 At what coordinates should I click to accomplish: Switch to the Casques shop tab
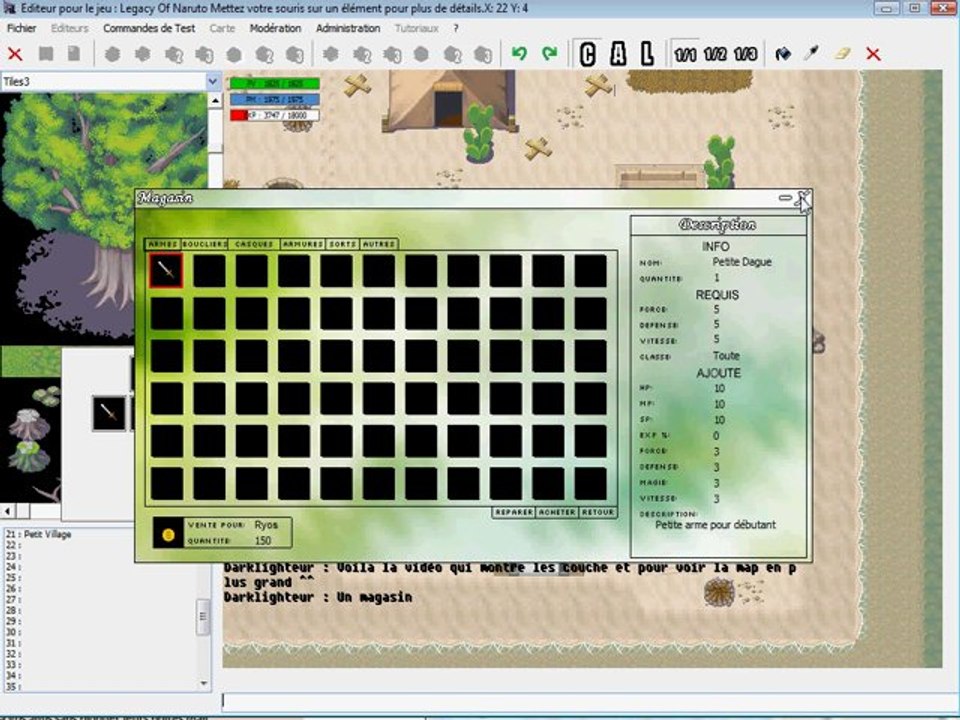254,244
